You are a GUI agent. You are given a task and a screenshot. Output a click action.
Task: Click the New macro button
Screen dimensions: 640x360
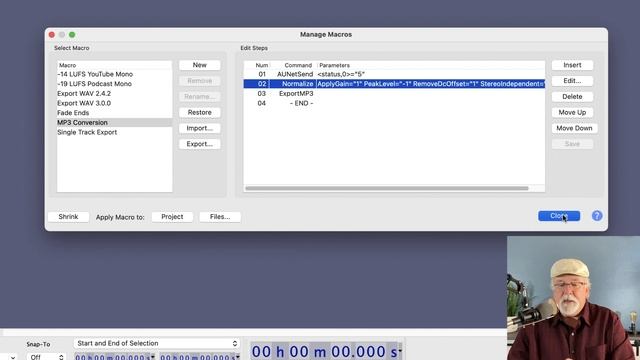(200, 65)
